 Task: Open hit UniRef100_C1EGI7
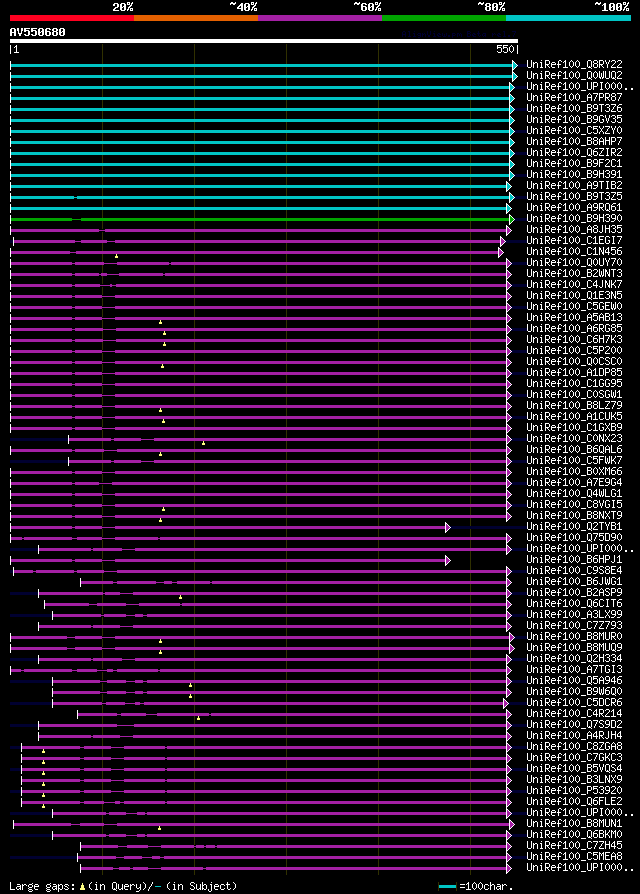[574, 241]
